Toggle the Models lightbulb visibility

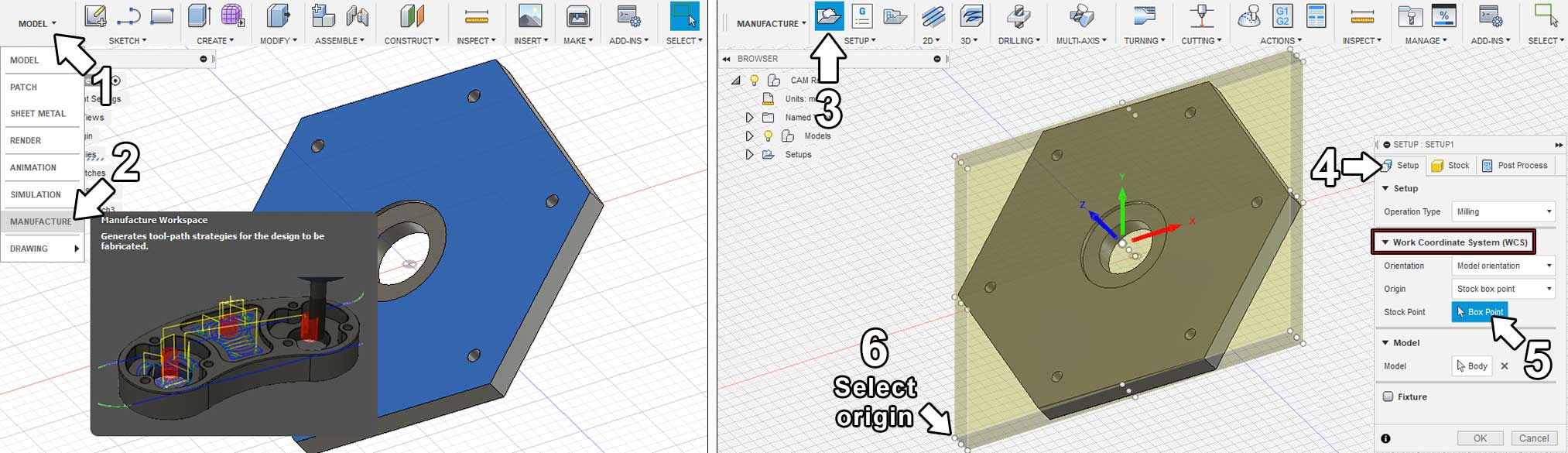point(768,136)
